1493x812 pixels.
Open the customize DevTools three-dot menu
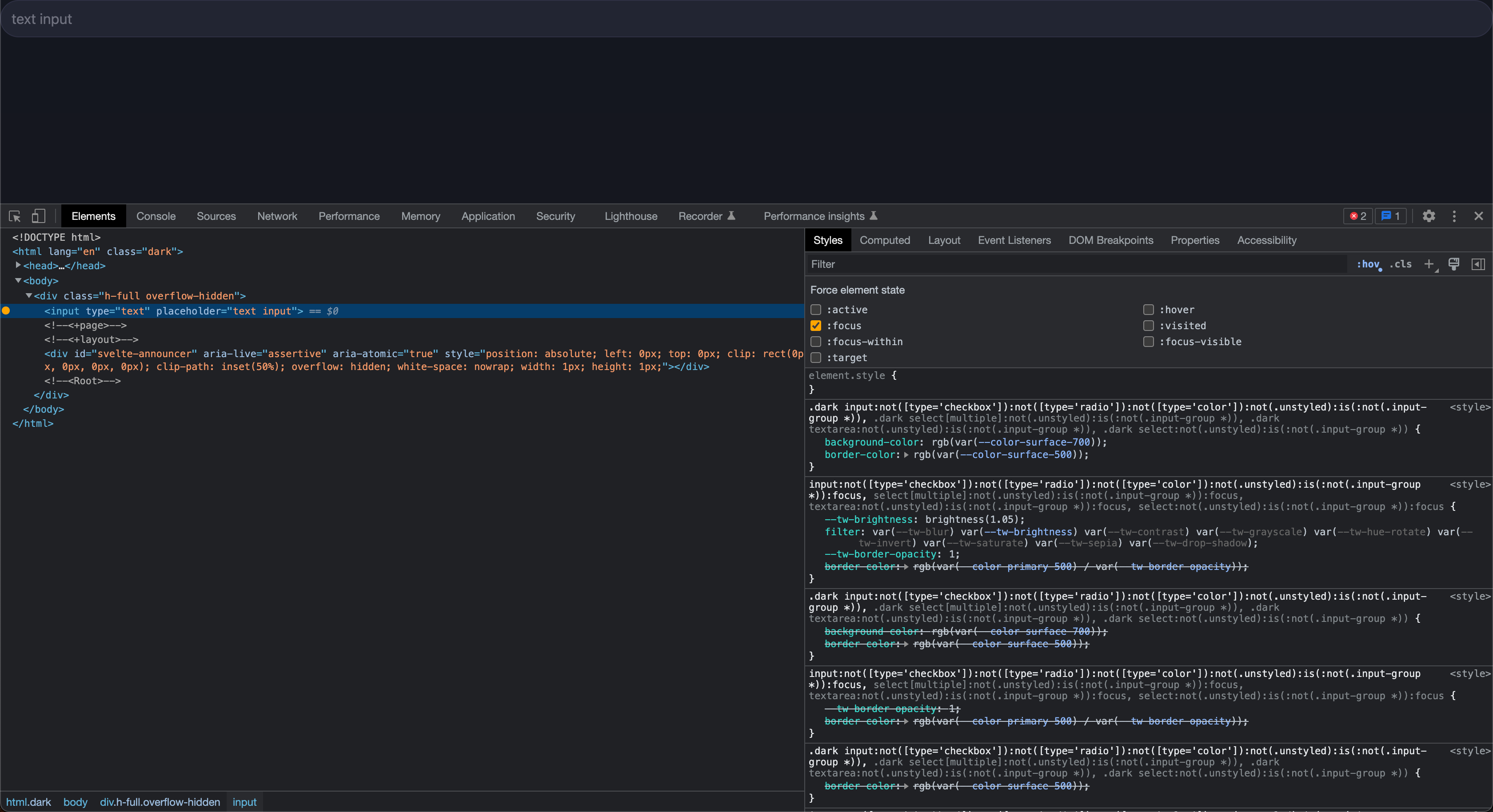click(1454, 216)
